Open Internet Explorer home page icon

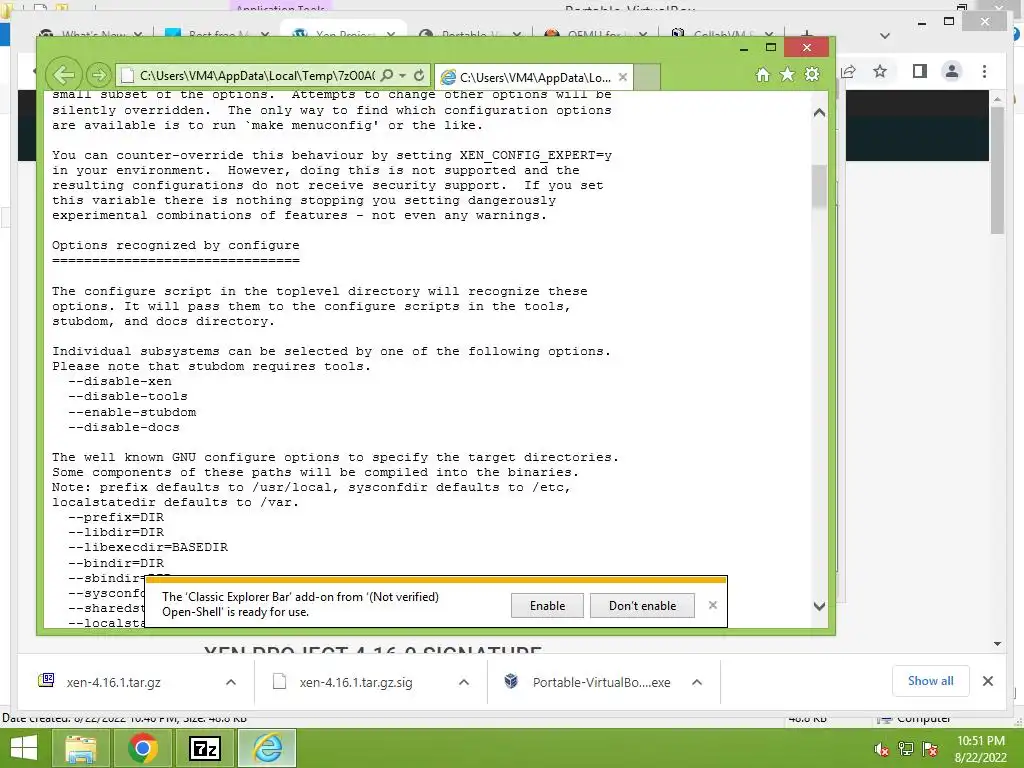[x=762, y=75]
